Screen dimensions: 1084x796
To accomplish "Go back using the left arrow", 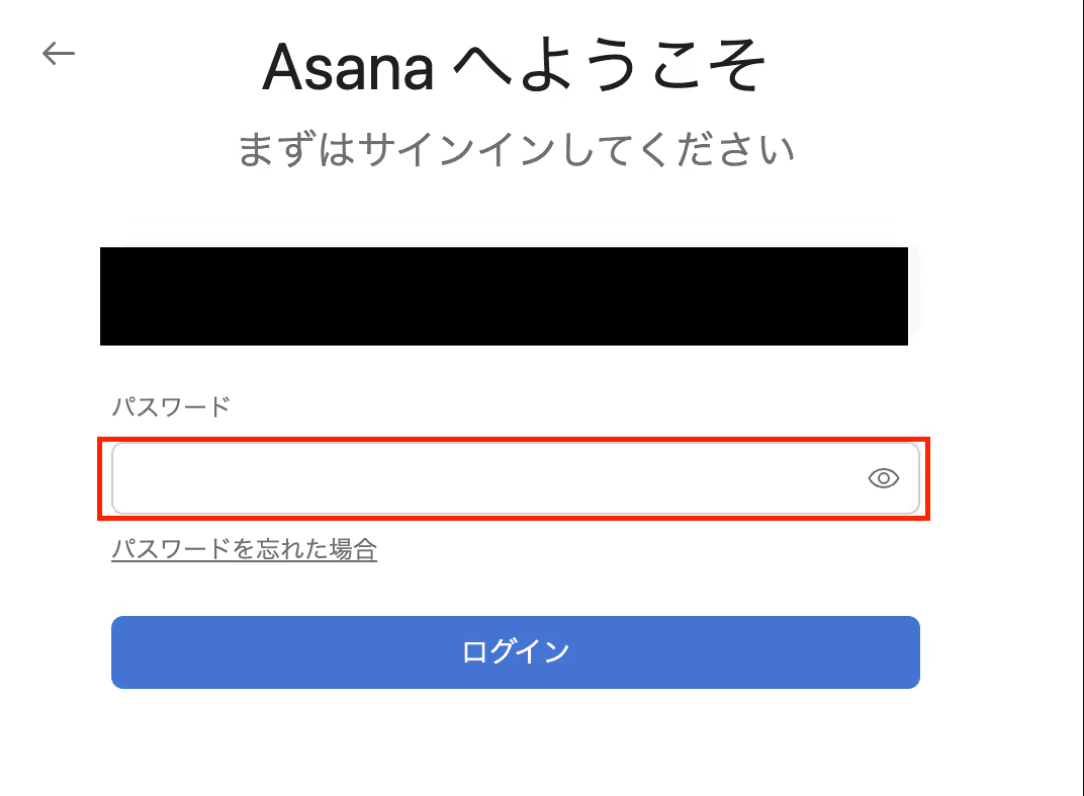I will (59, 53).
